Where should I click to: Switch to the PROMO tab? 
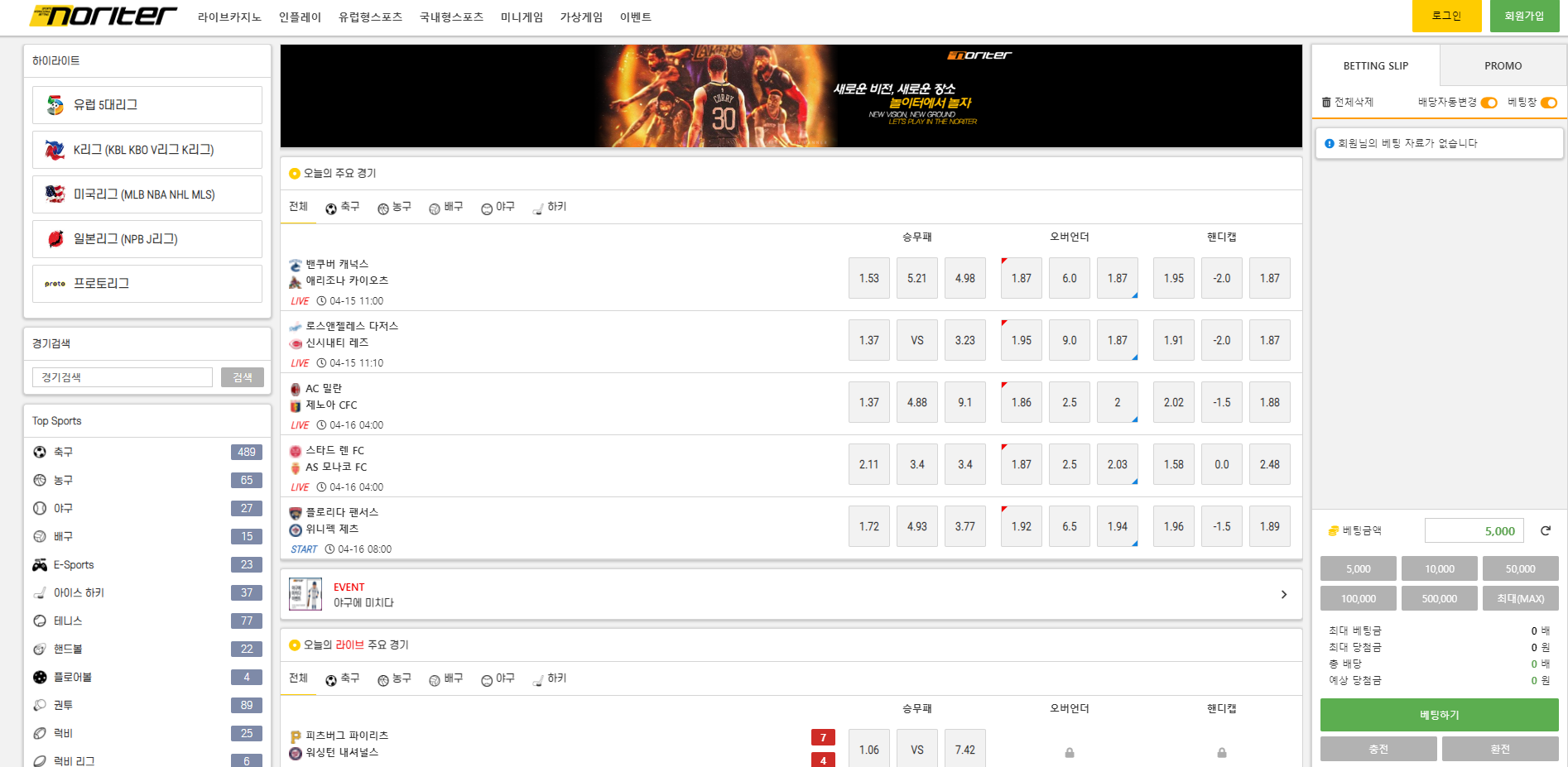coord(1503,65)
